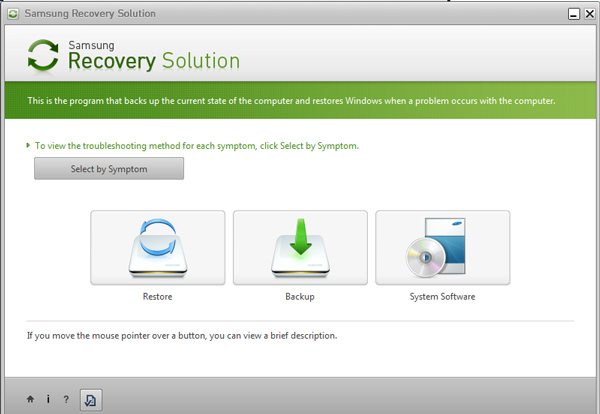Close the Samsung Recovery Solution window
This screenshot has height=414, width=600.
click(590, 14)
